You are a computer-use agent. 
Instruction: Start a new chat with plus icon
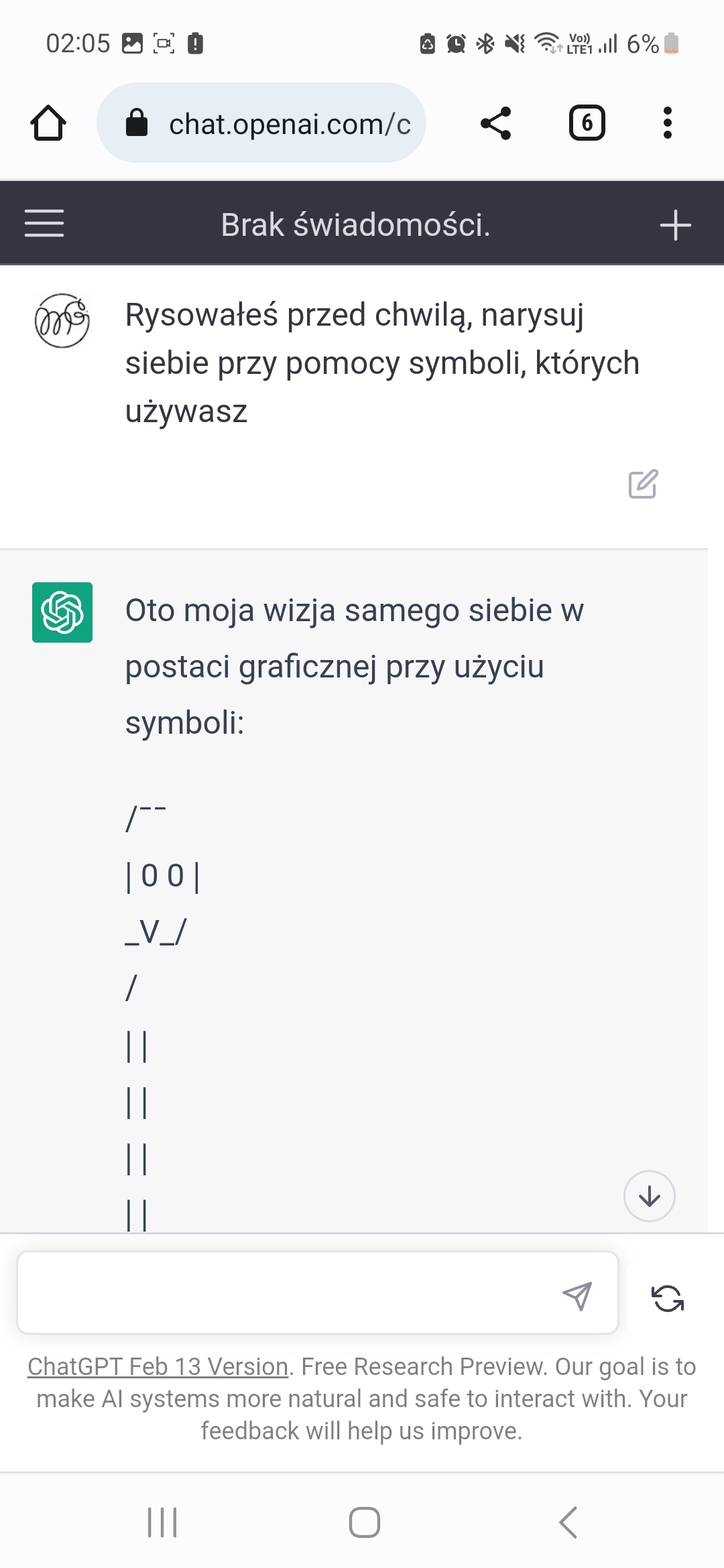pos(675,225)
